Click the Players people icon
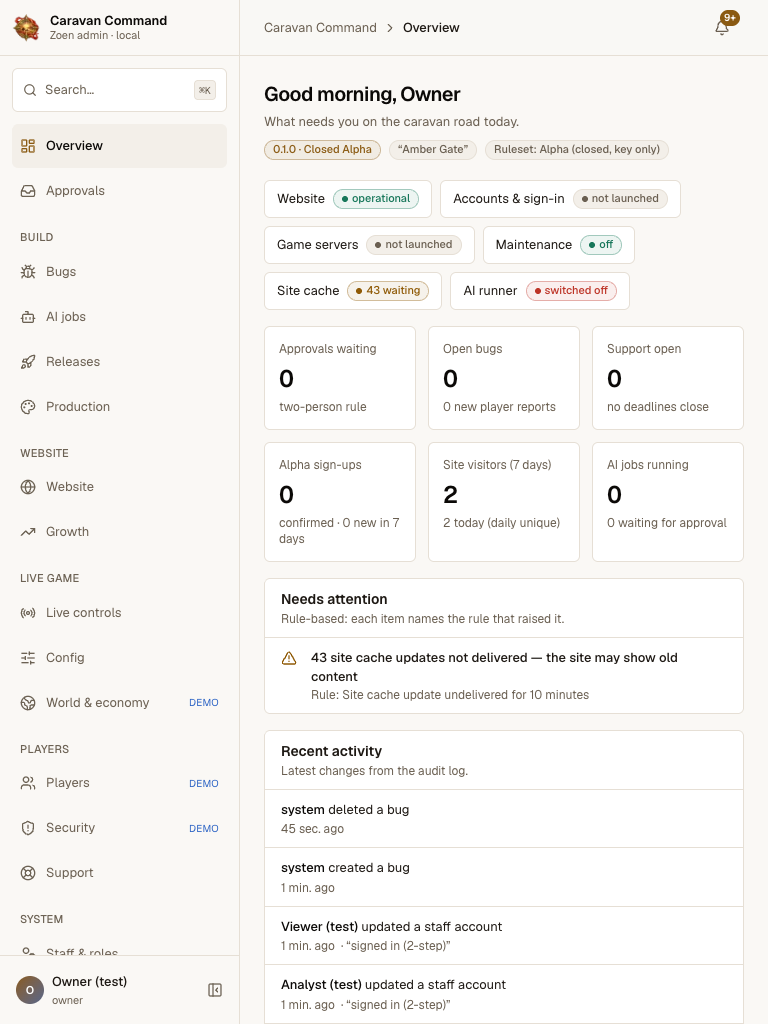The width and height of the screenshot is (768, 1024). (28, 783)
